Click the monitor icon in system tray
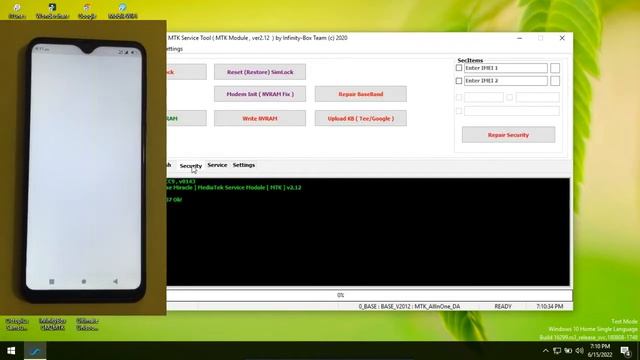Viewport: 640px width, 360px height. (x=557, y=351)
